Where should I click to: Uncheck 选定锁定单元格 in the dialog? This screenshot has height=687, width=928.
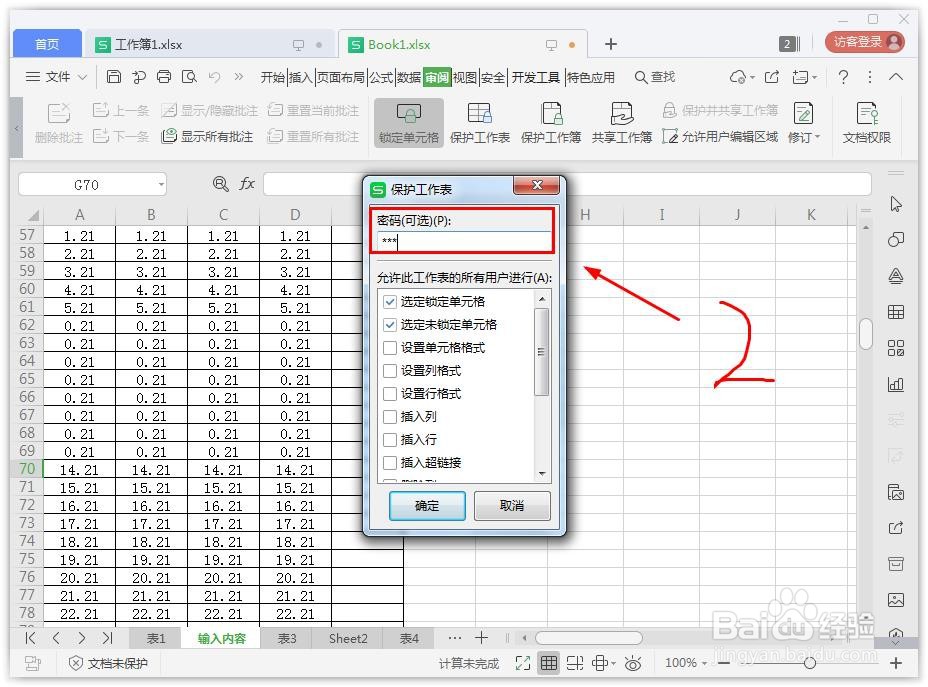point(390,301)
